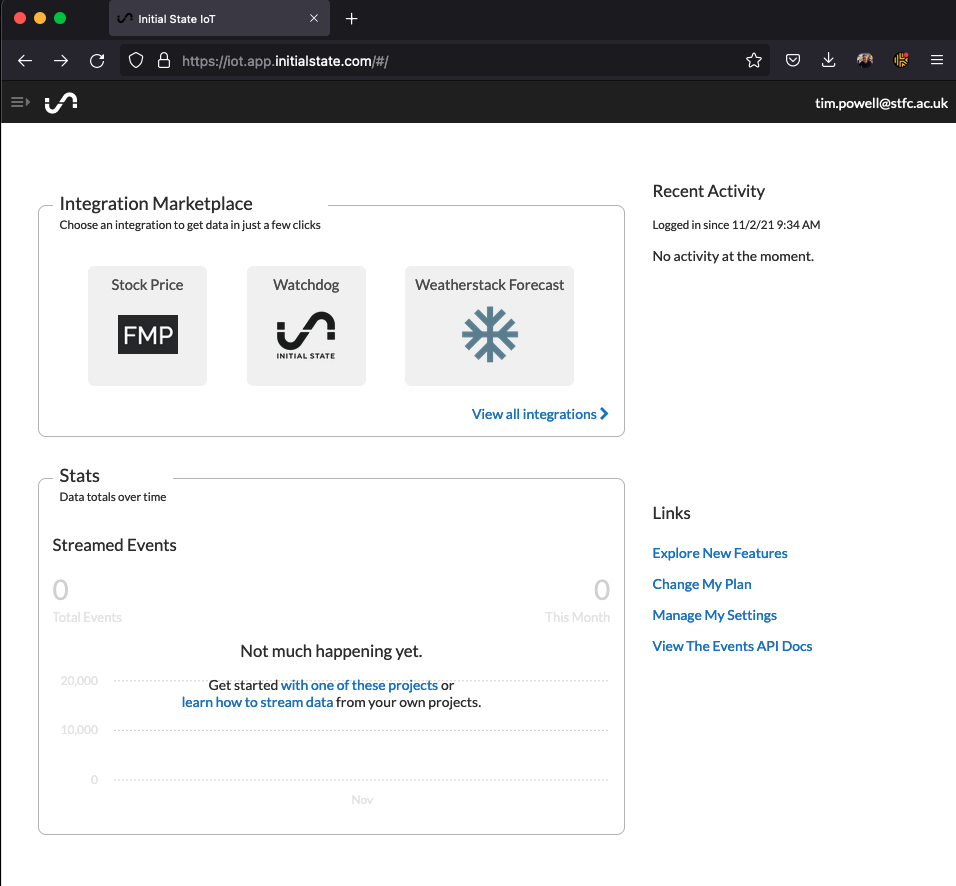Click the 'Not much happening yet.' message
This screenshot has height=886, width=956.
[331, 651]
